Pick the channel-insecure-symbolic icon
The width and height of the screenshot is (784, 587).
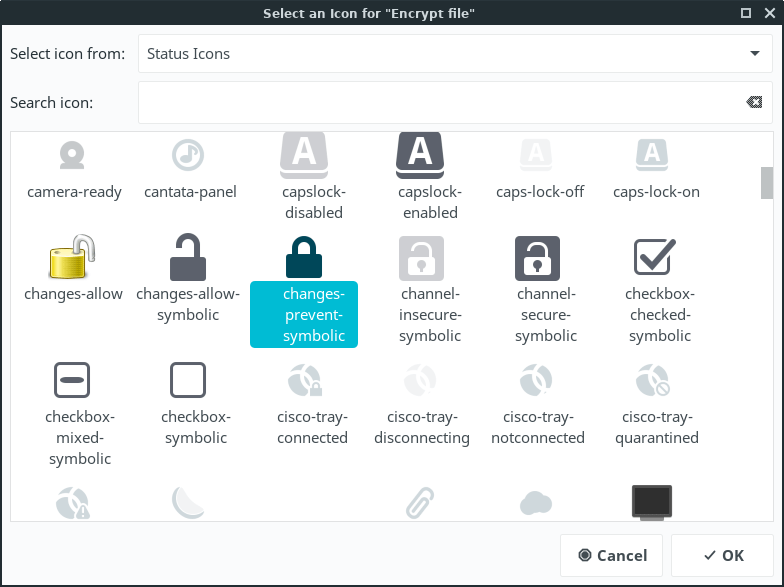[x=420, y=258]
